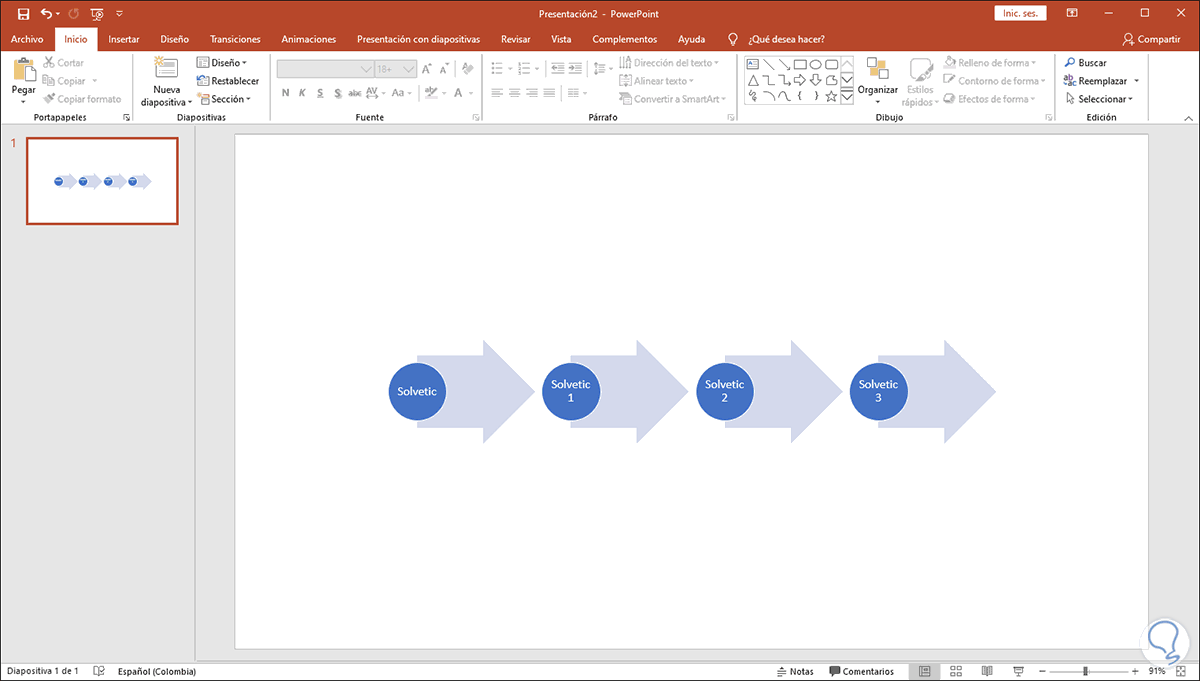Click Español (Colombia) language indicator
The image size is (1200, 681).
157,671
